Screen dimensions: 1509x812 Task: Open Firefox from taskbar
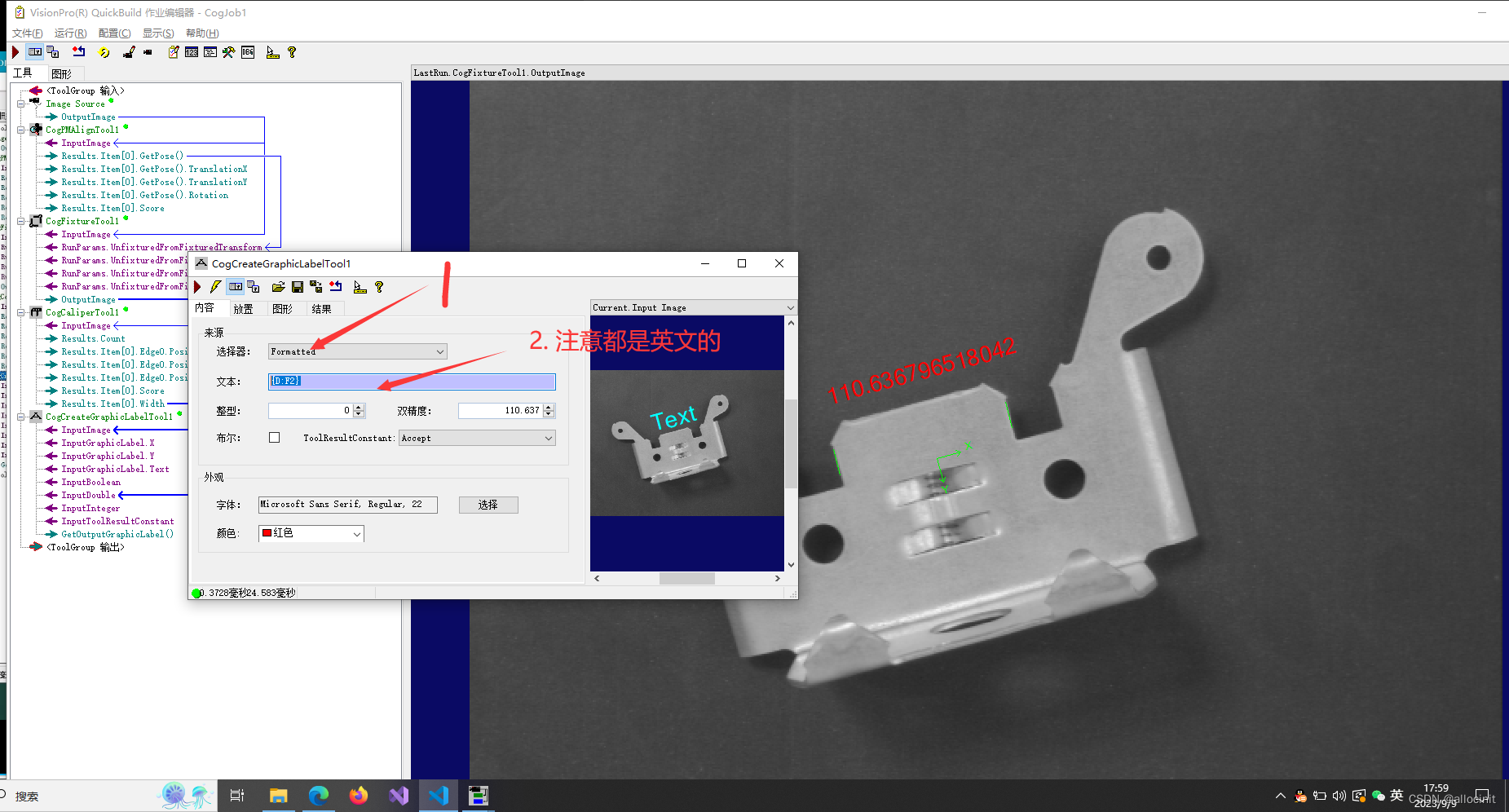click(x=359, y=795)
